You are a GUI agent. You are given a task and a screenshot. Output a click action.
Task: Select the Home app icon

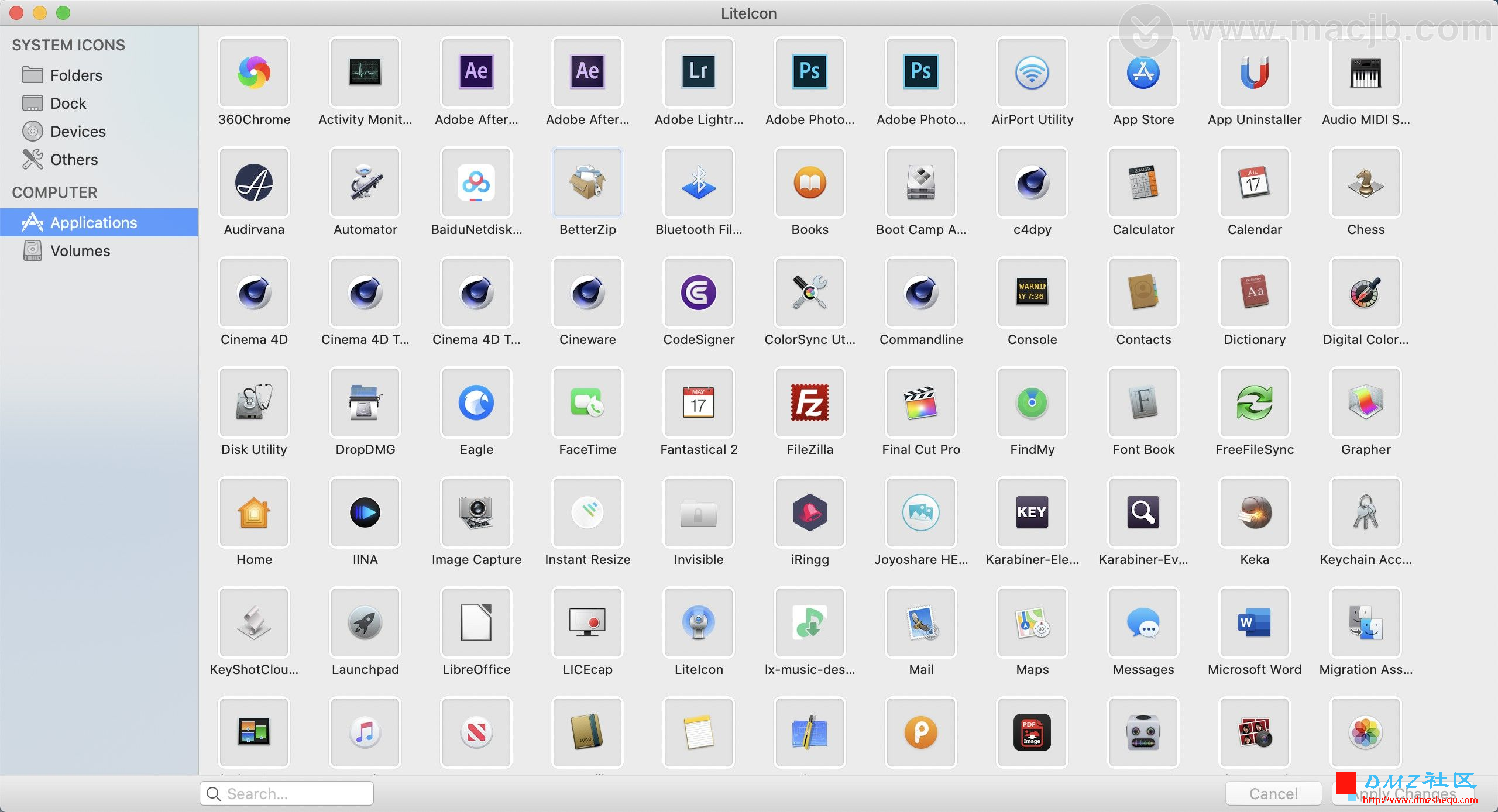(254, 512)
